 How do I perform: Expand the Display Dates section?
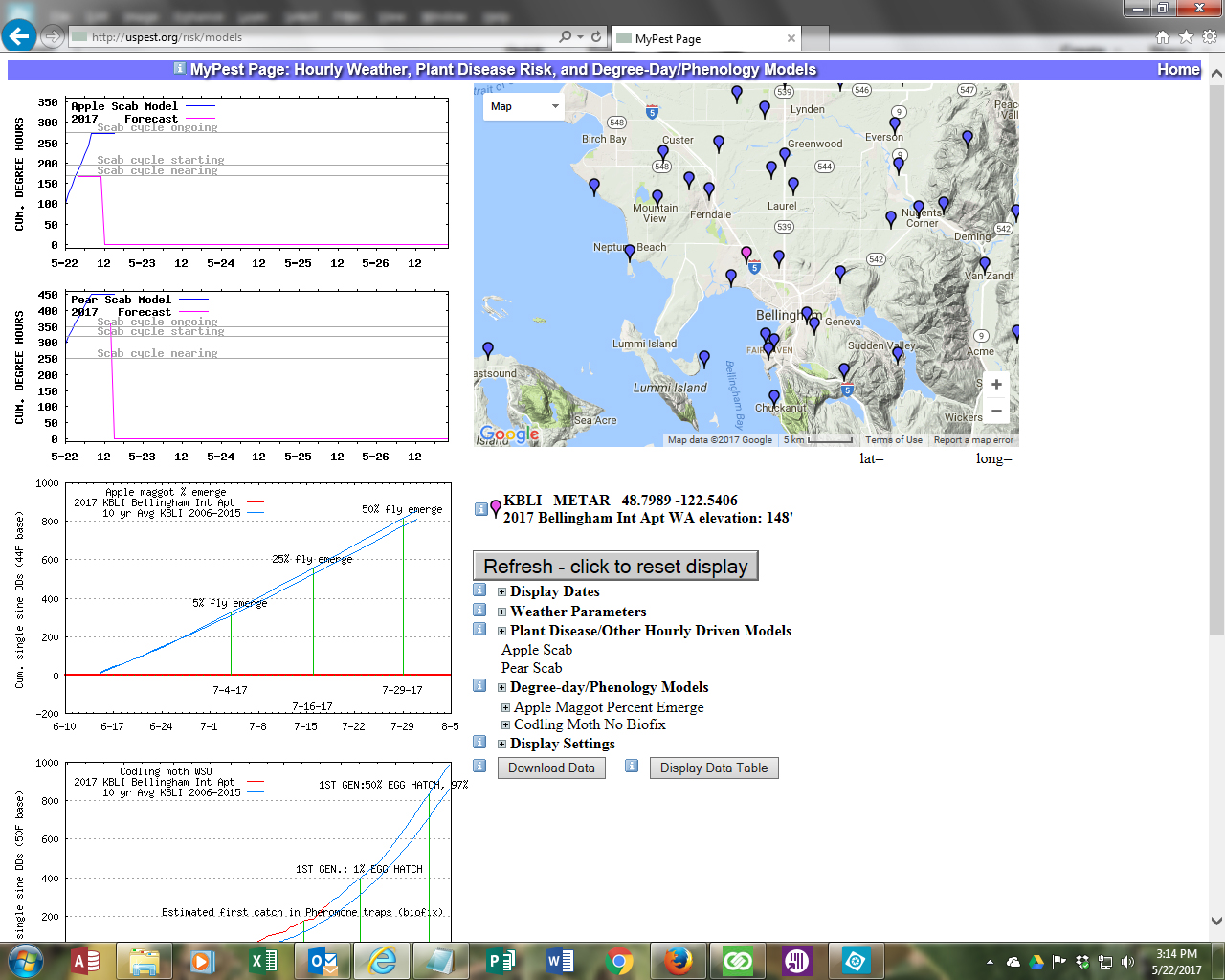point(501,591)
